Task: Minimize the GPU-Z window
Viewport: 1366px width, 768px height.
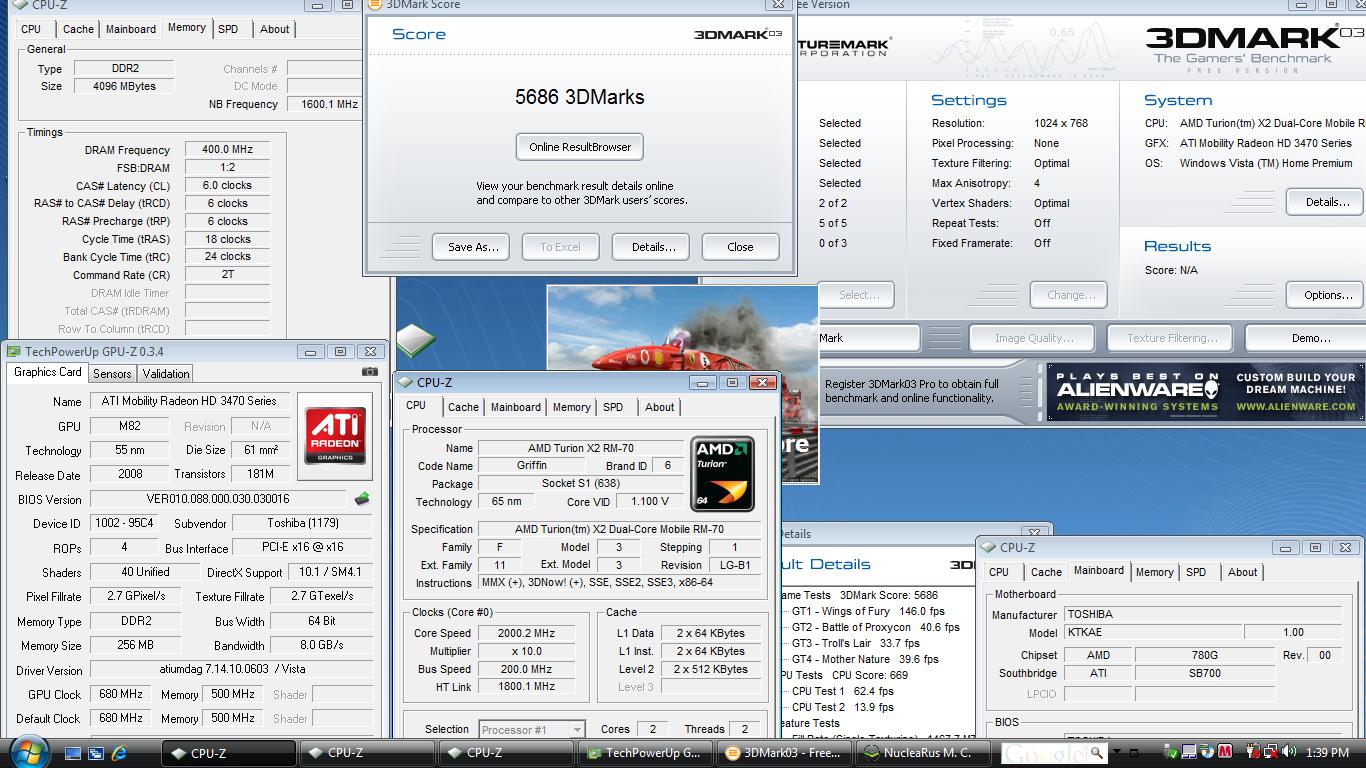Action: [311, 351]
